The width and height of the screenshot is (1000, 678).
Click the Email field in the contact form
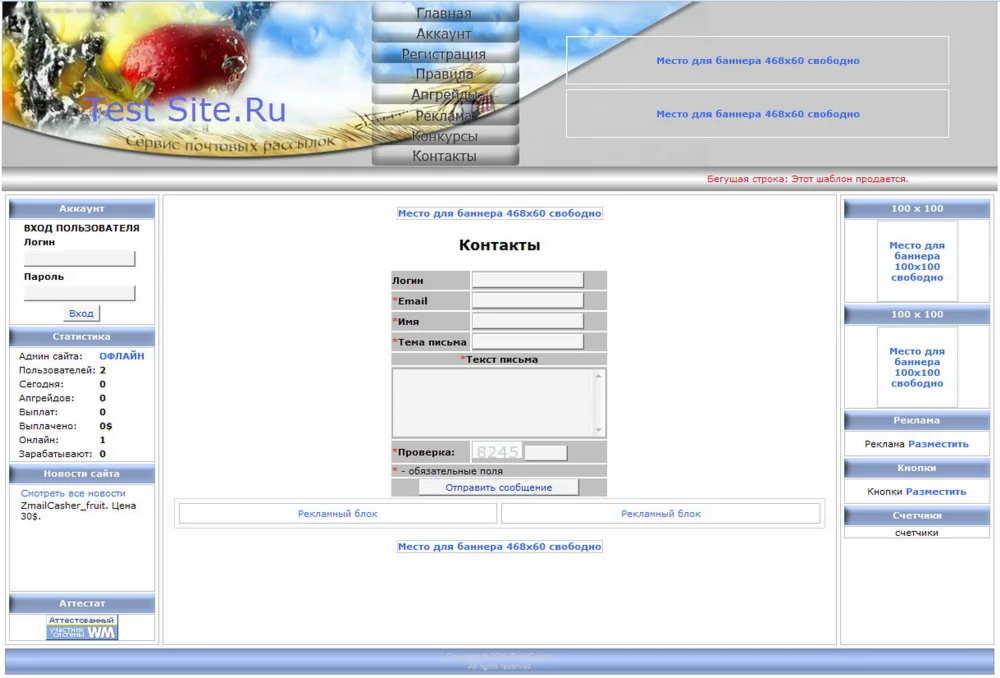(x=527, y=300)
